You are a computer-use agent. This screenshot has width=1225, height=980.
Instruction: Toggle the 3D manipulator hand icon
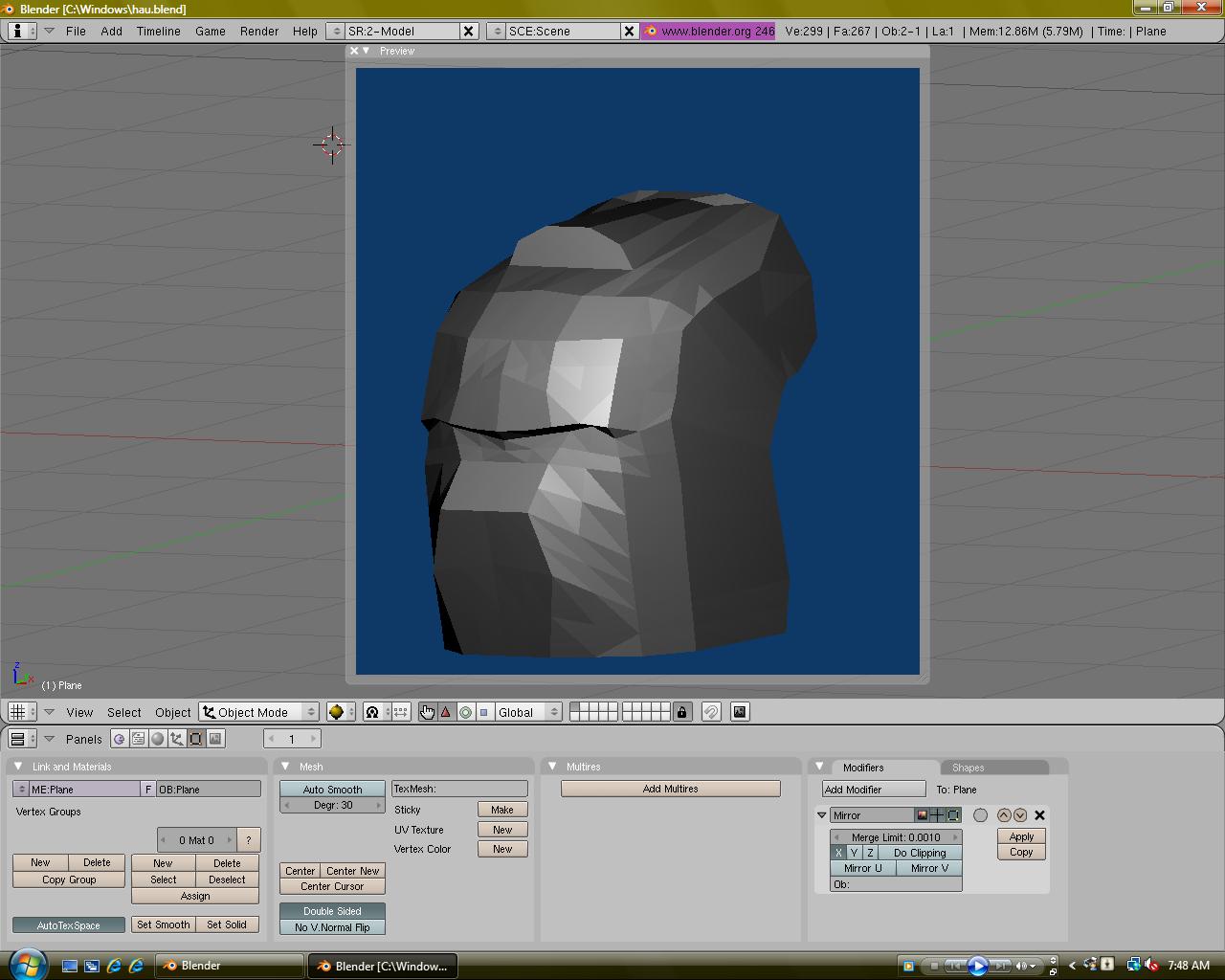pos(427,712)
